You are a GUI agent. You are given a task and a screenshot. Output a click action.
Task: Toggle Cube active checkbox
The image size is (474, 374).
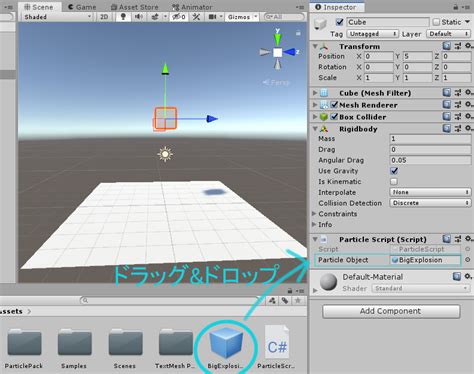339,22
